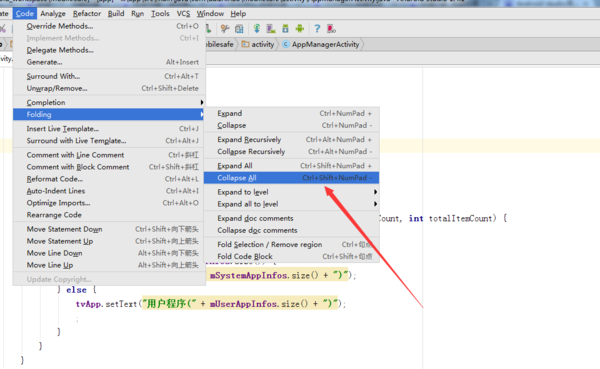Open the Window menu
This screenshot has width=600, height=369.
pos(210,13)
